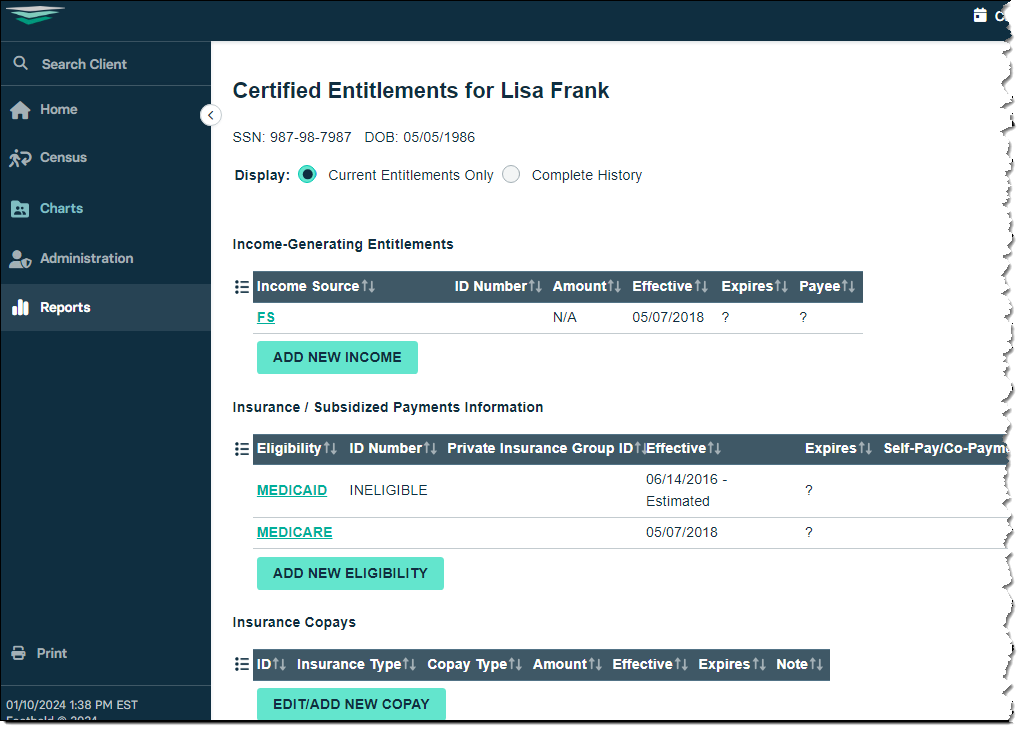This screenshot has height=735, width=1027.
Task: Click 05/07/2018 effective date in MEDICARE row
Action: point(682,533)
